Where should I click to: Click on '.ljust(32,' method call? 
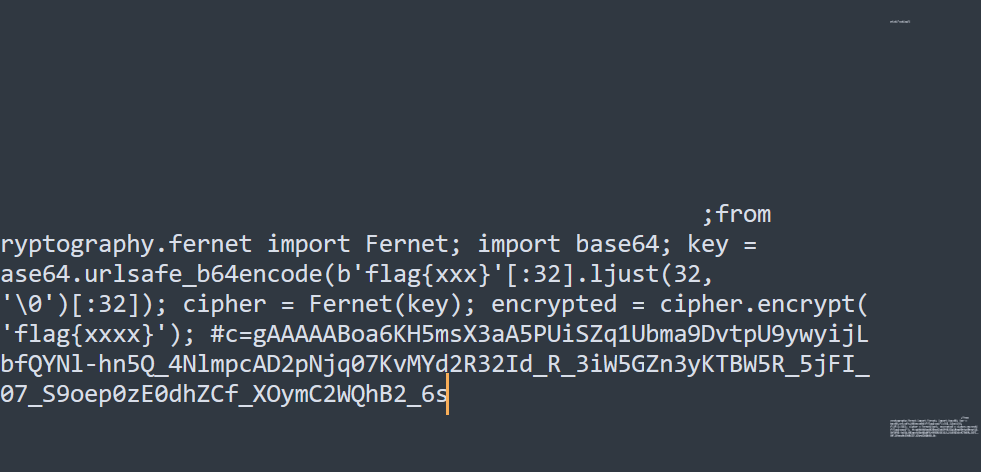tap(644, 274)
